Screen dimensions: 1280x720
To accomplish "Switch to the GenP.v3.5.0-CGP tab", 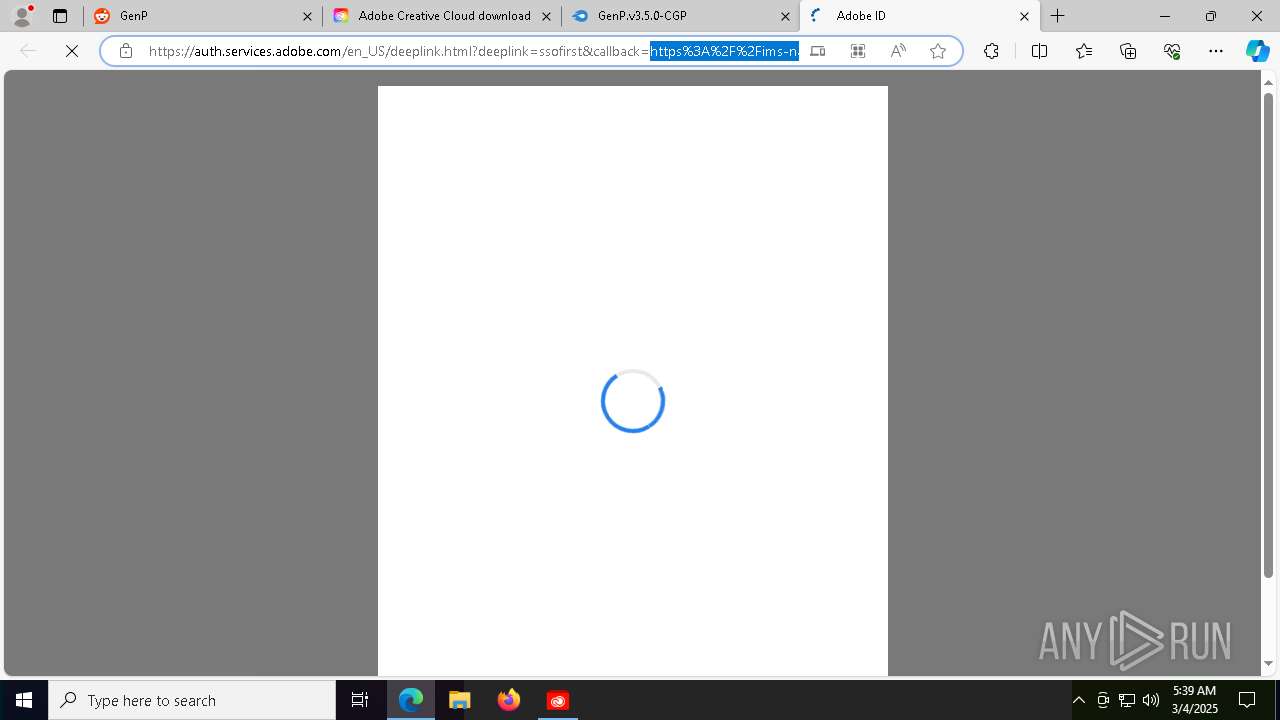I will coord(681,16).
